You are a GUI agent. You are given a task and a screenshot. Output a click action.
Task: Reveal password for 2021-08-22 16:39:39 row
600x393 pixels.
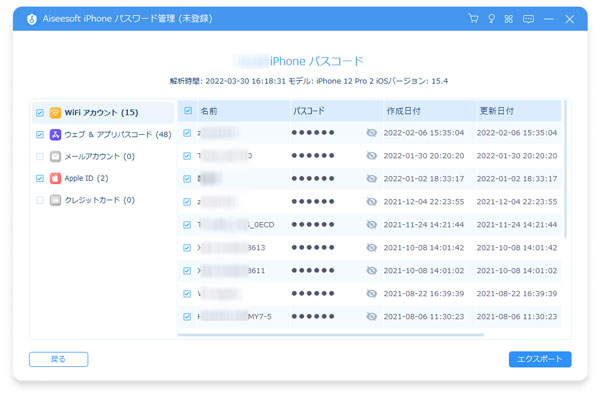[371, 293]
